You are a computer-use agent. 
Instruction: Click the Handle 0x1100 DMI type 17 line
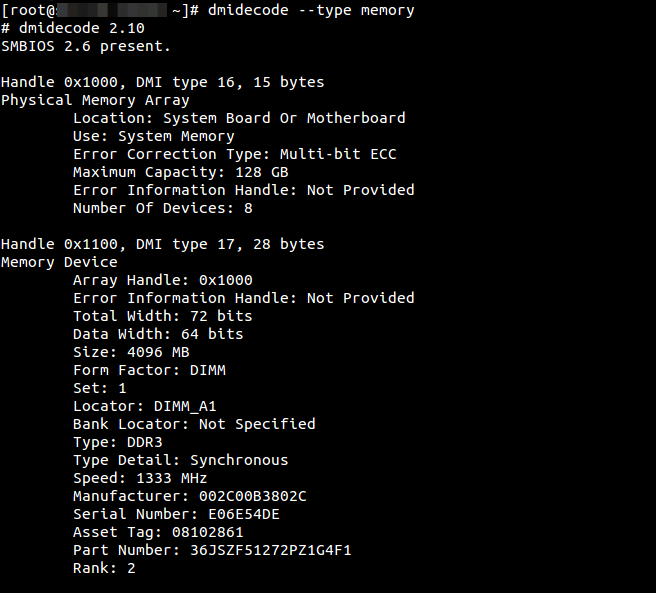(162, 244)
